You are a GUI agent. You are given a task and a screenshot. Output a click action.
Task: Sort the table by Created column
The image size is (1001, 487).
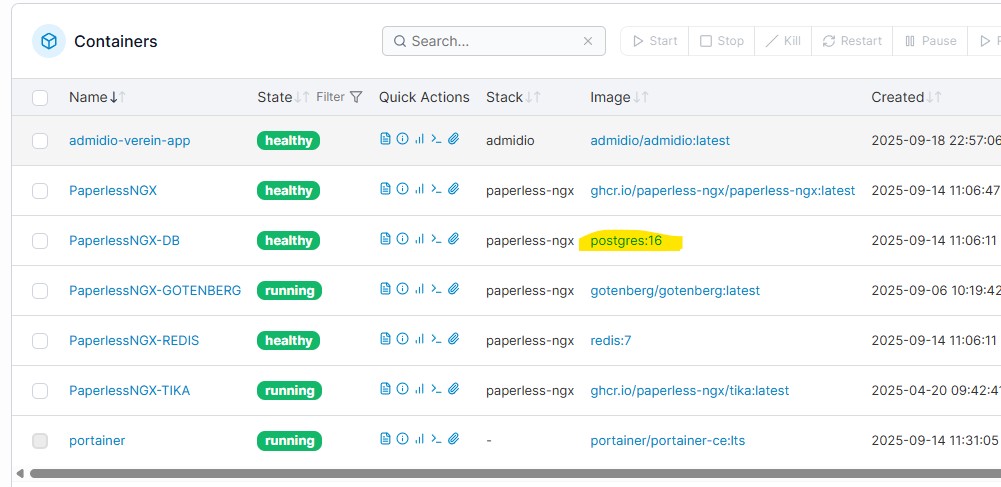897,97
